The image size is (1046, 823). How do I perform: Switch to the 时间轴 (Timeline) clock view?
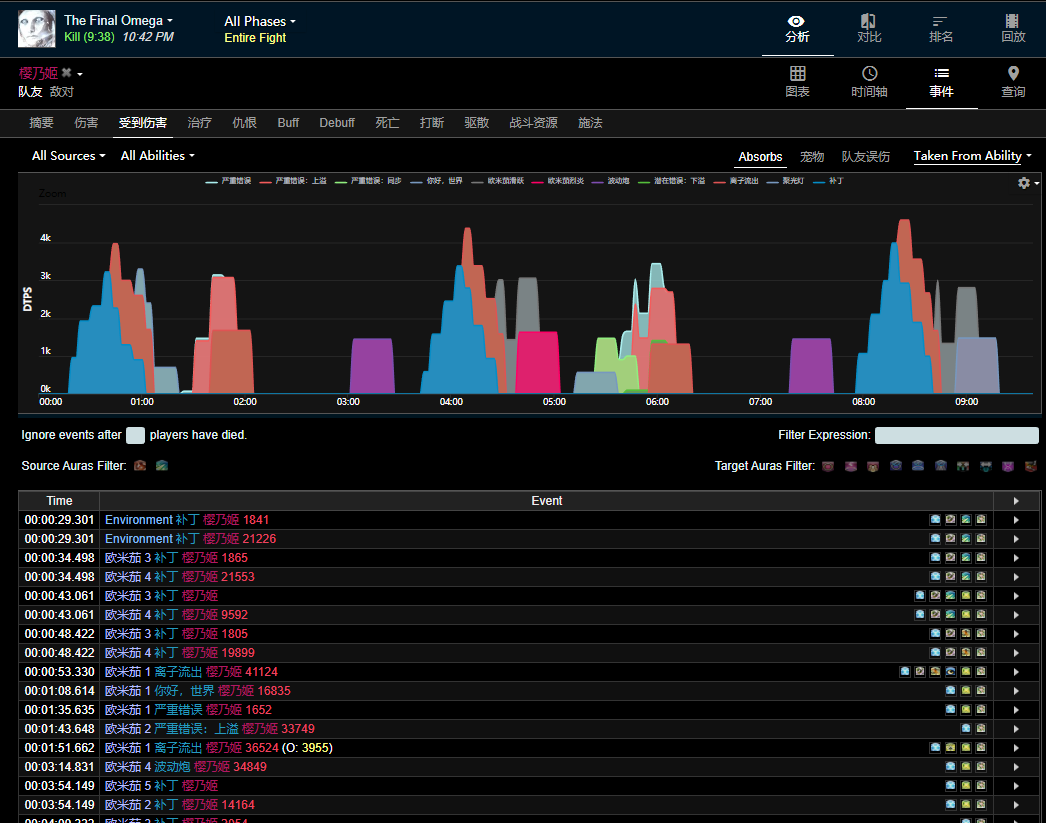(x=869, y=82)
